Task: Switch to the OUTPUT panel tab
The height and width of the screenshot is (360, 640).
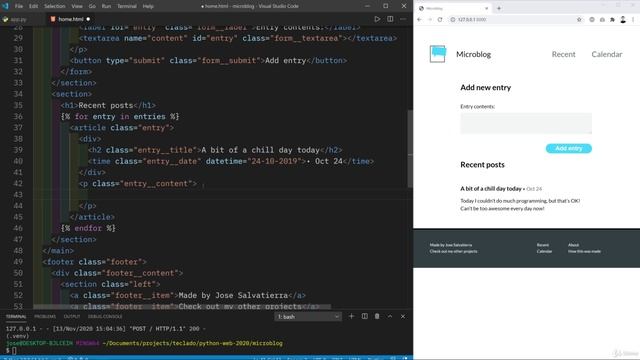Action: (x=72, y=316)
